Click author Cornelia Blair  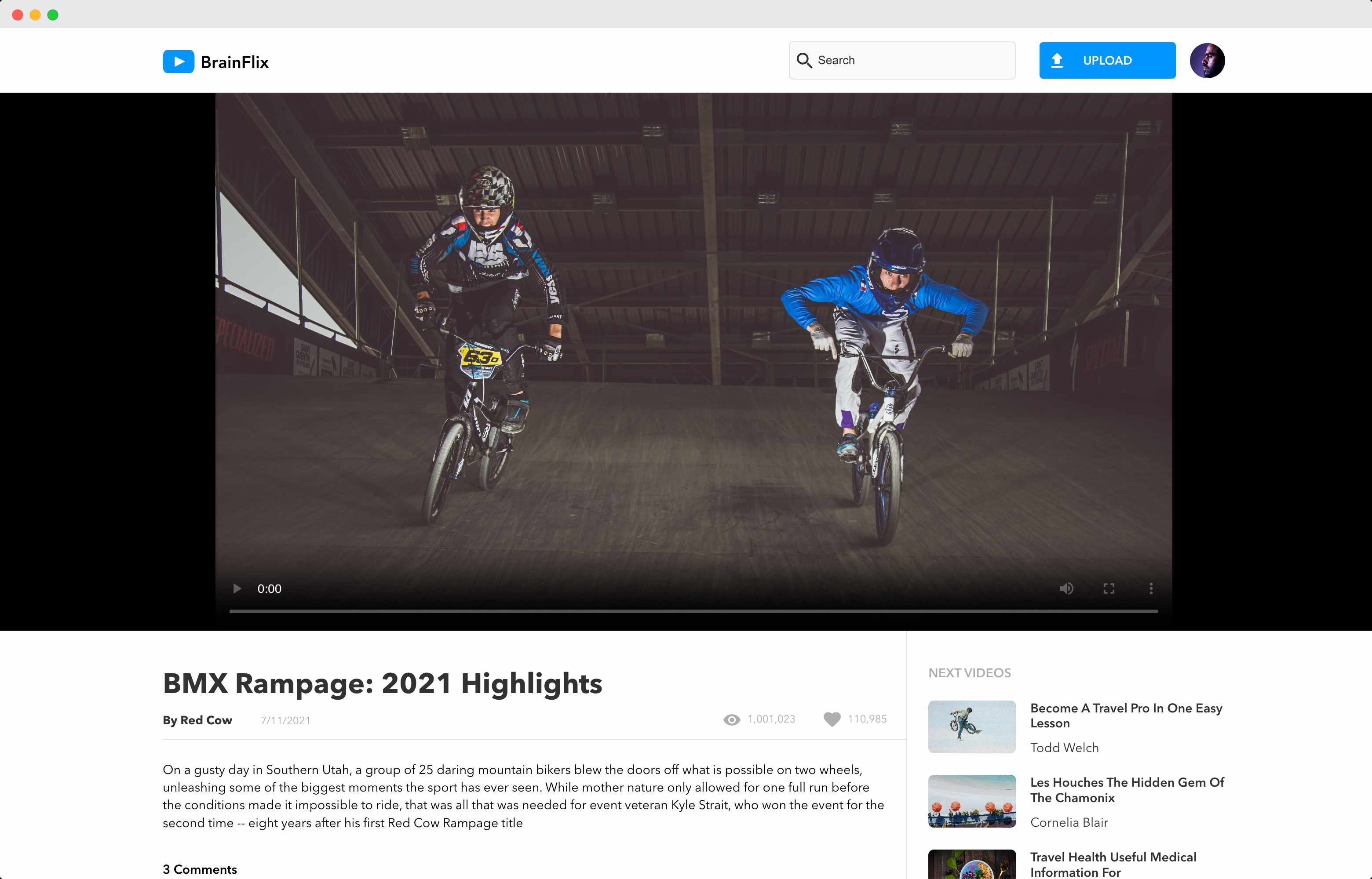click(x=1069, y=822)
